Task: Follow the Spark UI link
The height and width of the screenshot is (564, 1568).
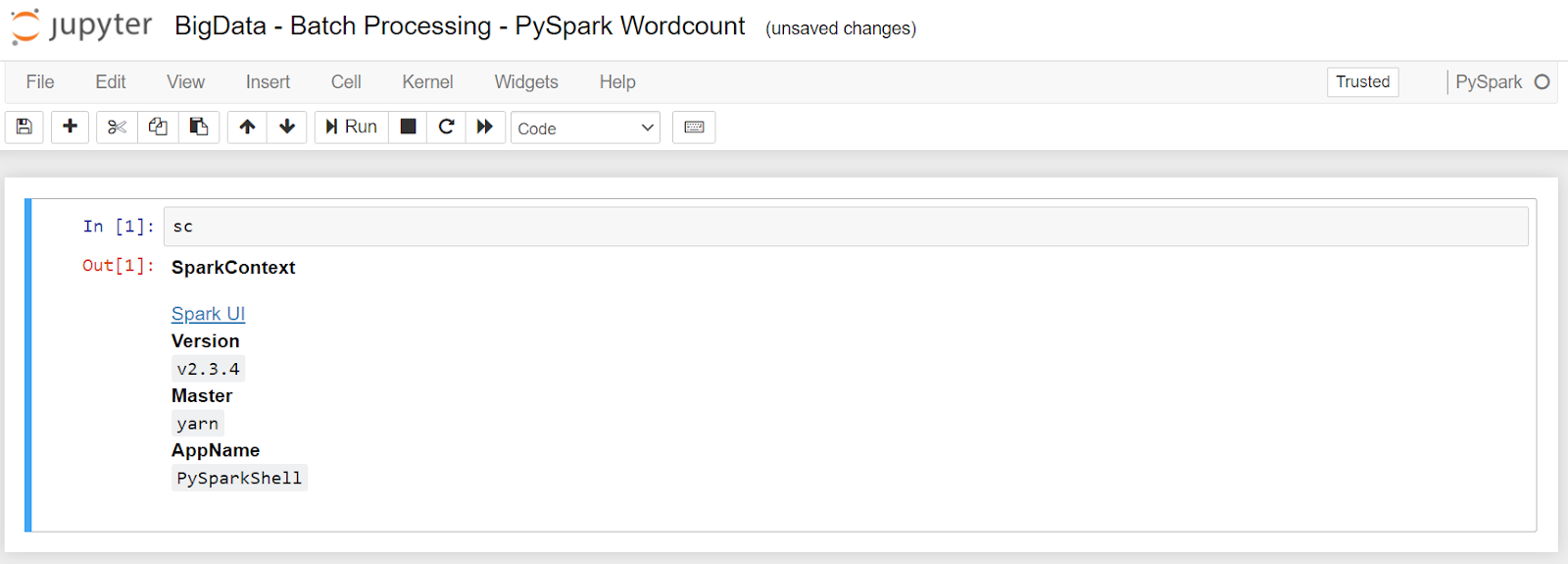Action: coord(208,314)
